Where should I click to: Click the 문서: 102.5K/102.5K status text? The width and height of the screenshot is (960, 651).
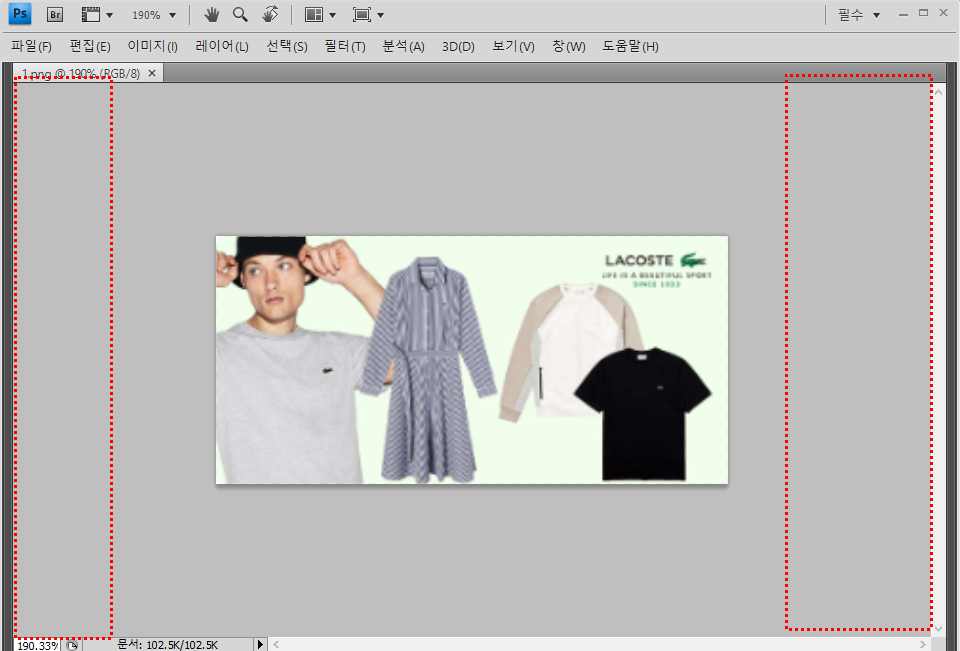168,645
